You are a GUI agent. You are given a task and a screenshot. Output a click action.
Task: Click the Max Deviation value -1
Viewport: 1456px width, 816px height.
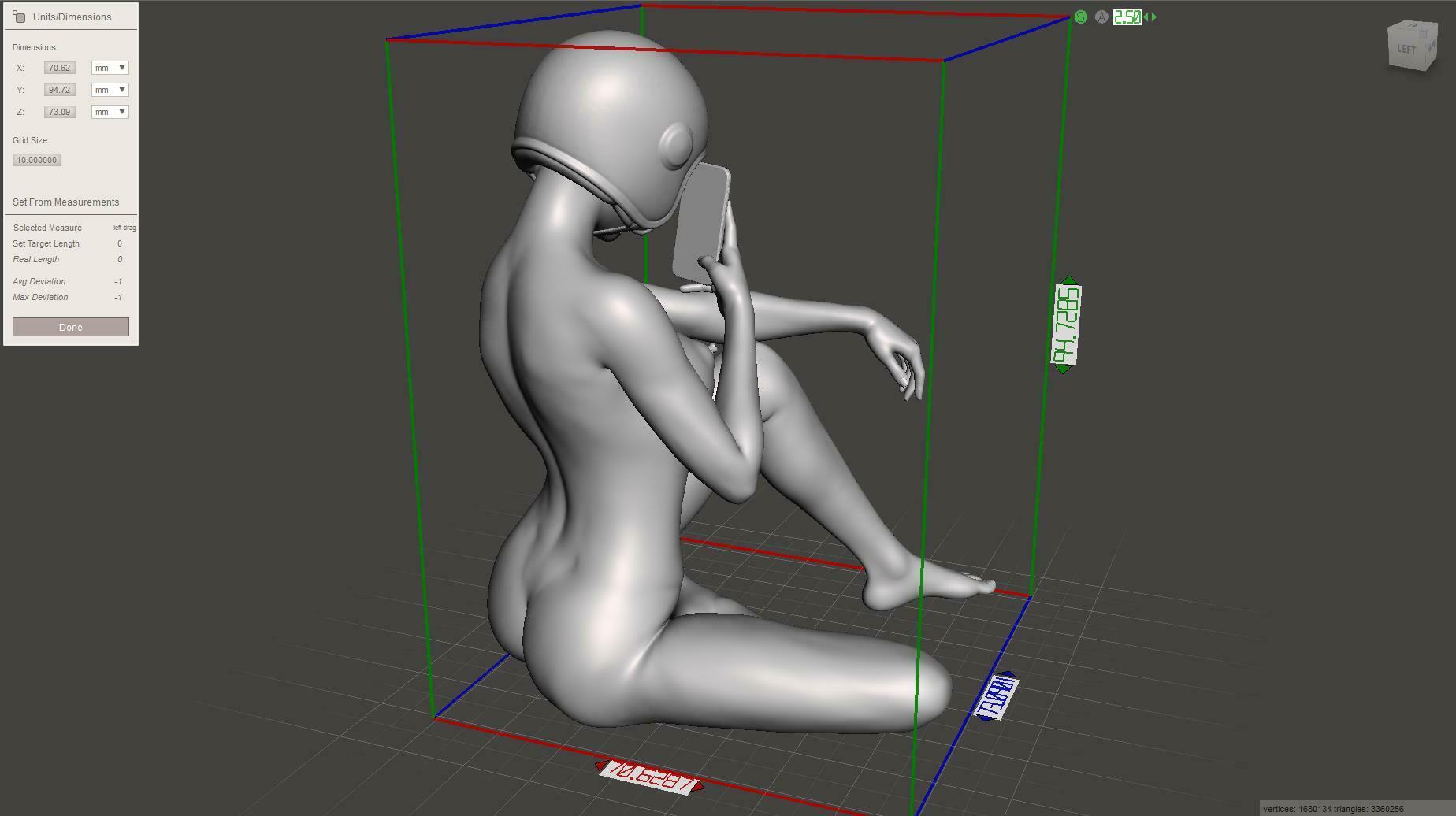[118, 297]
